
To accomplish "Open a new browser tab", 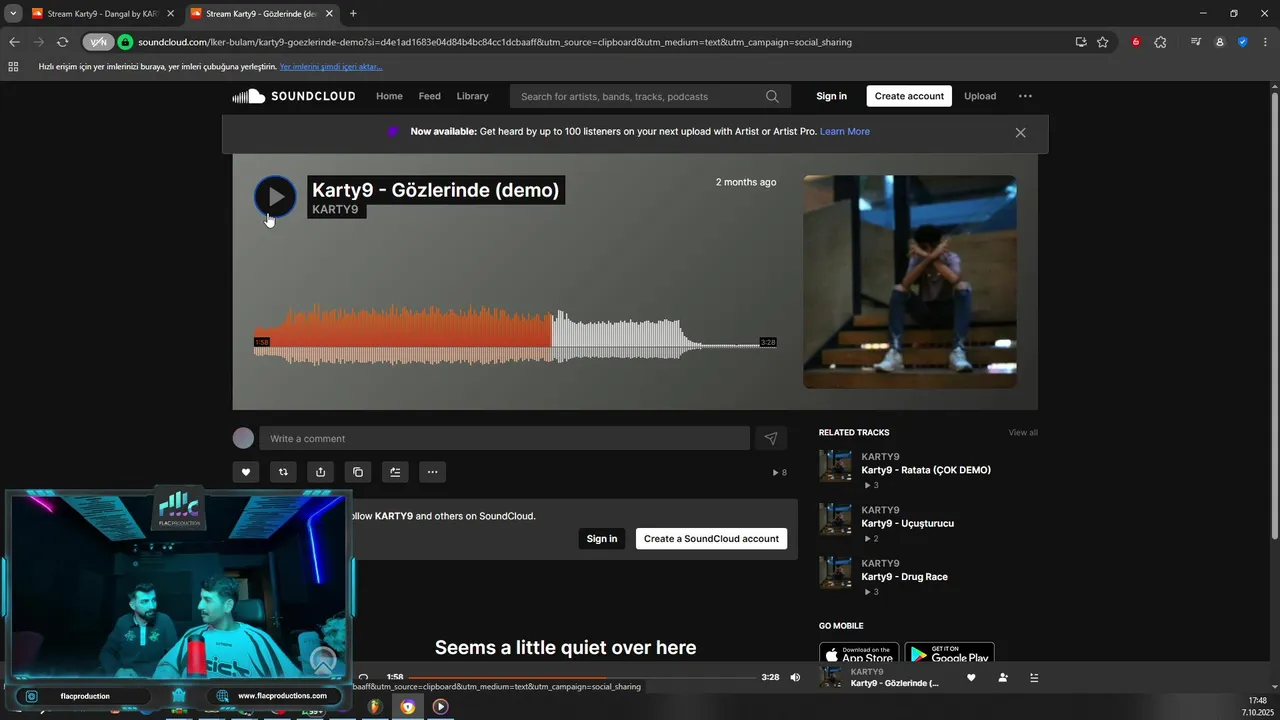I will click(x=353, y=14).
